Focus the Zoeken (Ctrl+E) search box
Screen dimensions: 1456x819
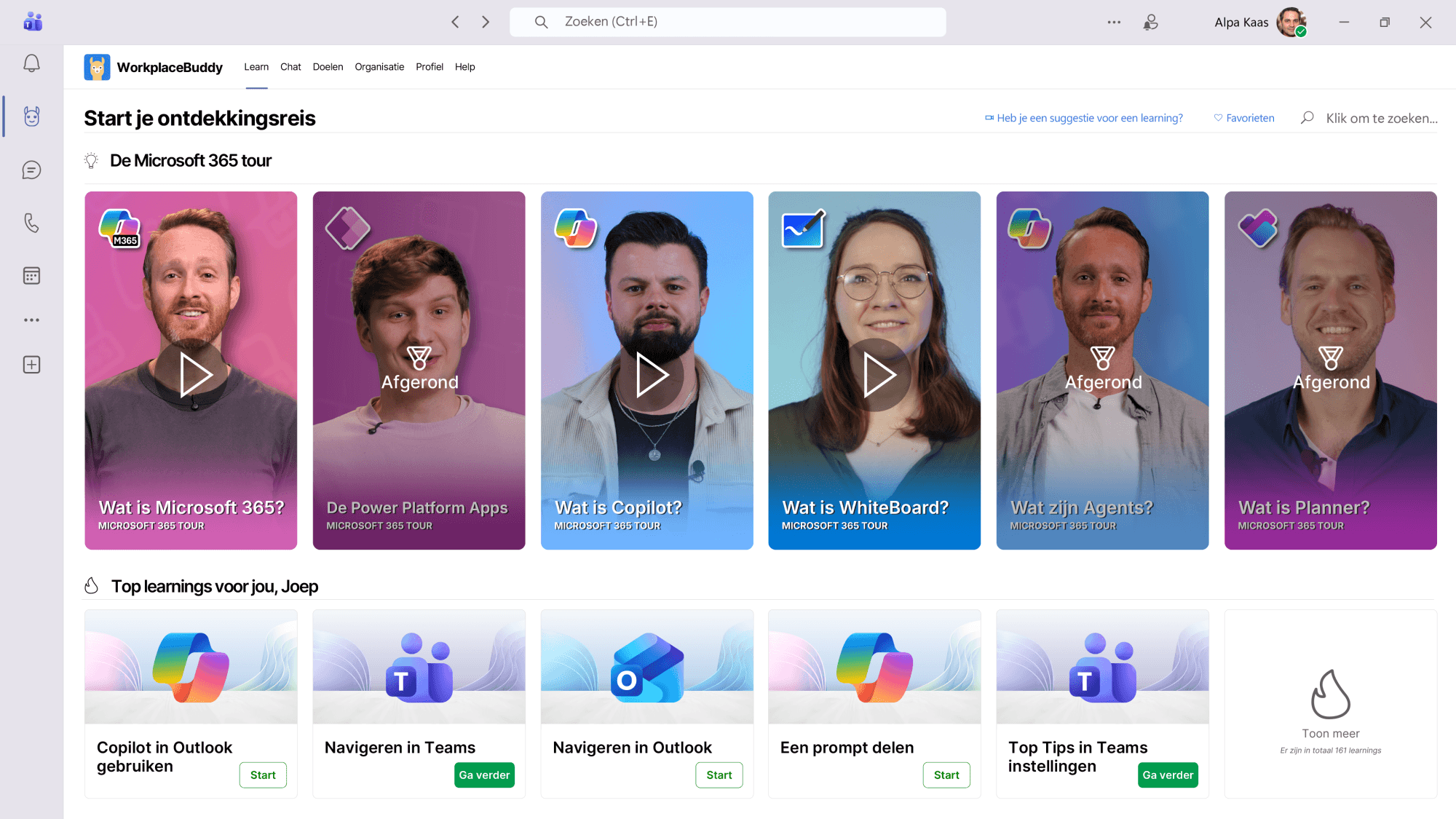coord(728,22)
